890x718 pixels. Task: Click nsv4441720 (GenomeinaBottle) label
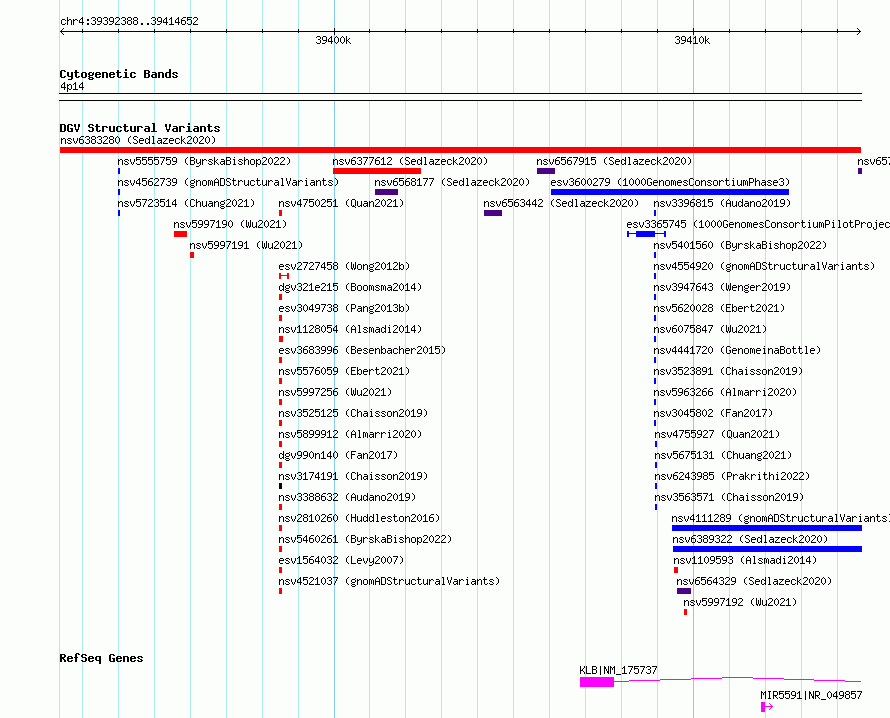coord(737,350)
